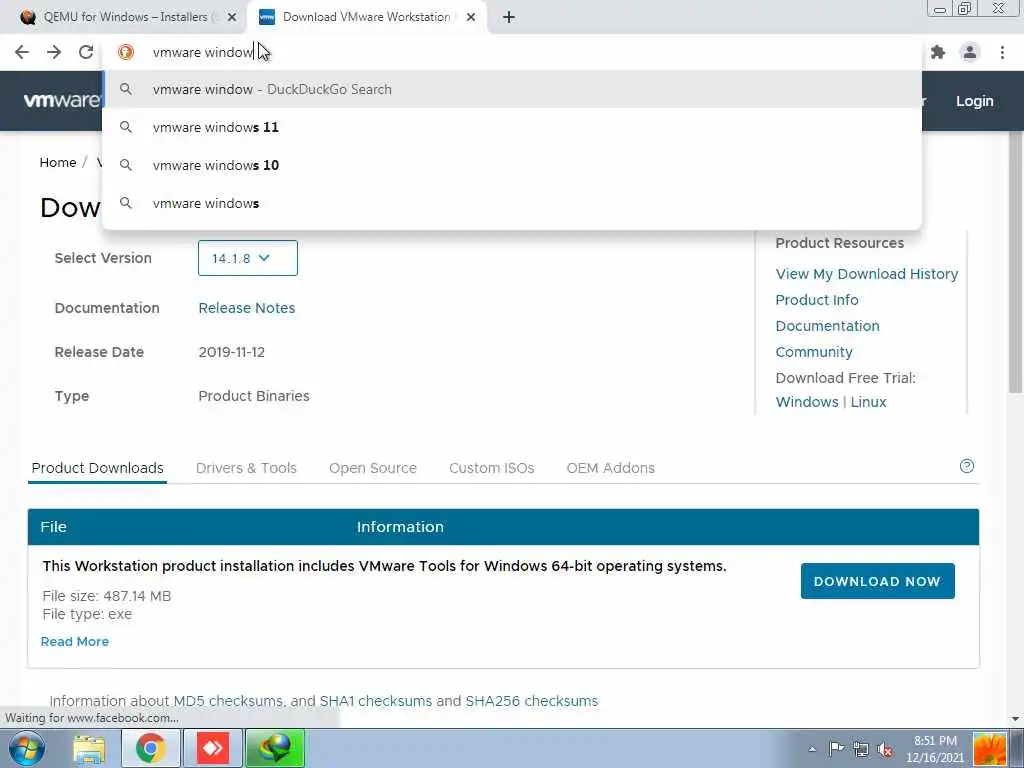Open the Chrome extensions puzzle icon
Image resolution: width=1024 pixels, height=768 pixels.
938,52
